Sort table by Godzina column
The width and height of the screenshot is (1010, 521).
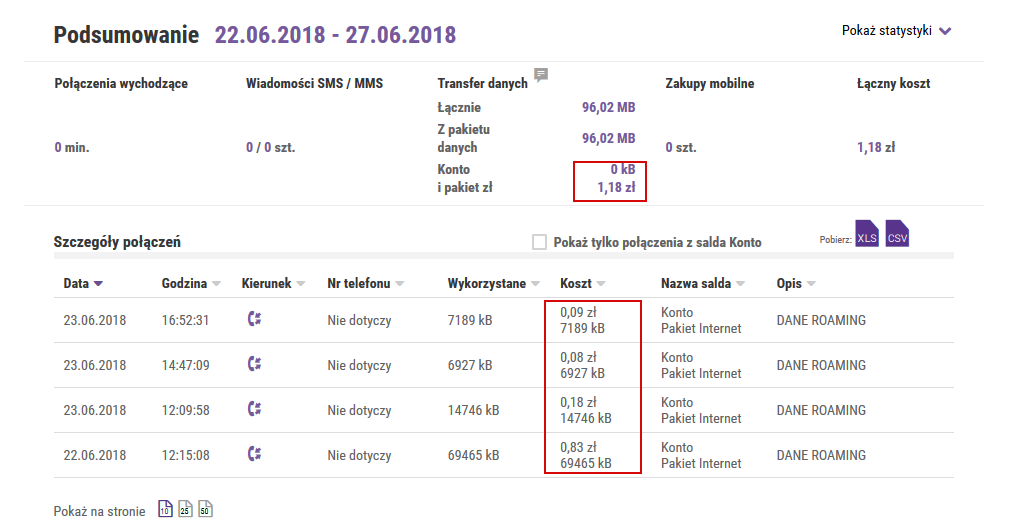click(191, 283)
